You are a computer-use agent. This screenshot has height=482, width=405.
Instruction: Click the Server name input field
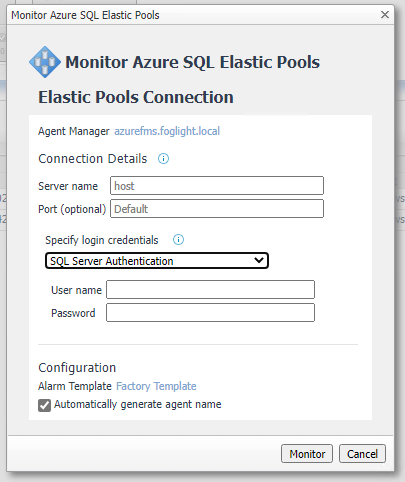tap(217, 186)
